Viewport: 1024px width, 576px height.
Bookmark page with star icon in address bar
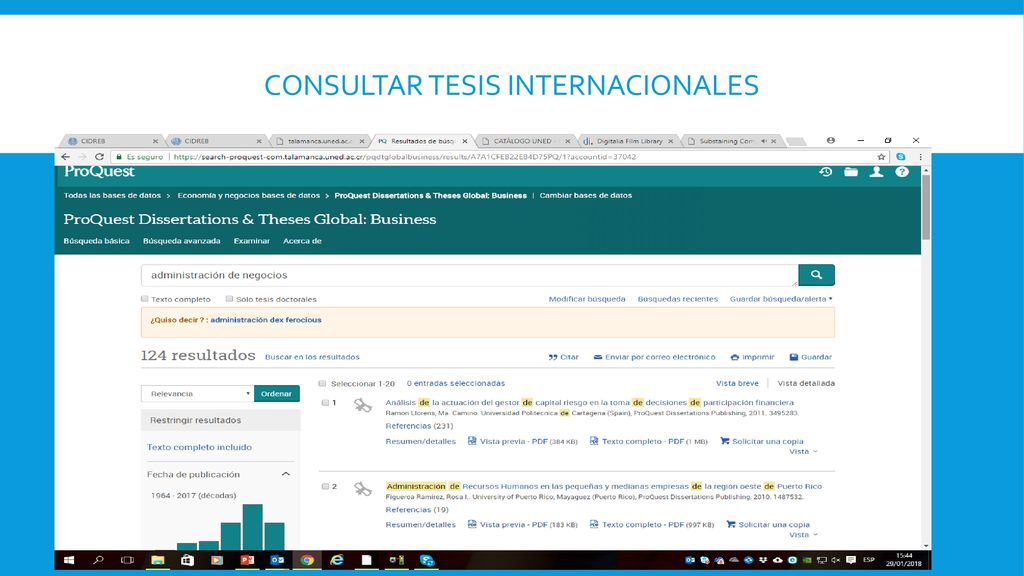881,157
